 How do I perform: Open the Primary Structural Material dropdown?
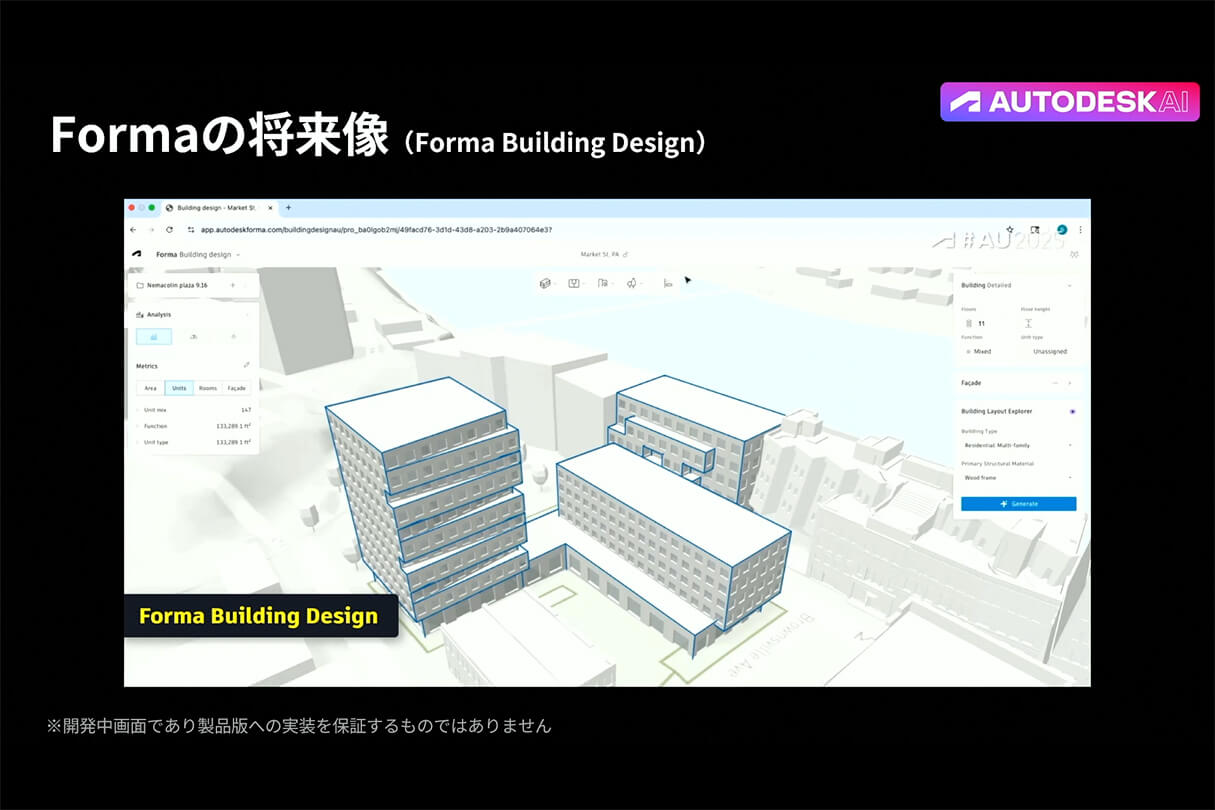pos(1017,478)
